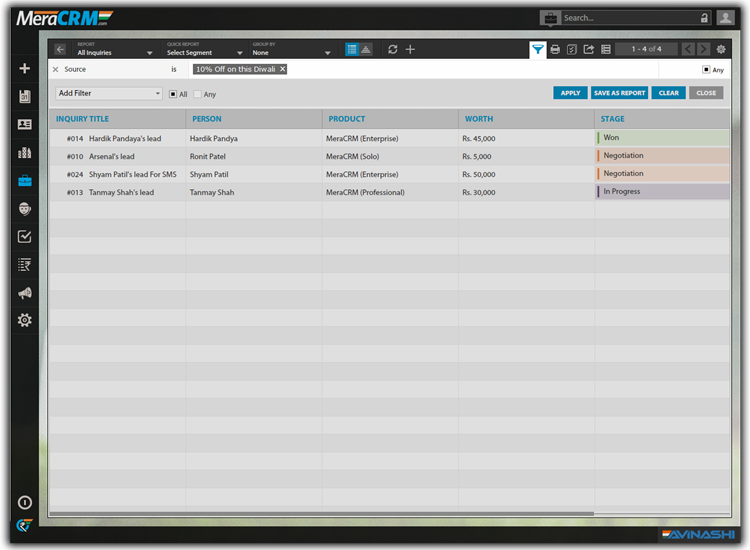Click the briefcase icon beside search box
Image resolution: width=750 pixels, height=550 pixels.
pos(551,18)
